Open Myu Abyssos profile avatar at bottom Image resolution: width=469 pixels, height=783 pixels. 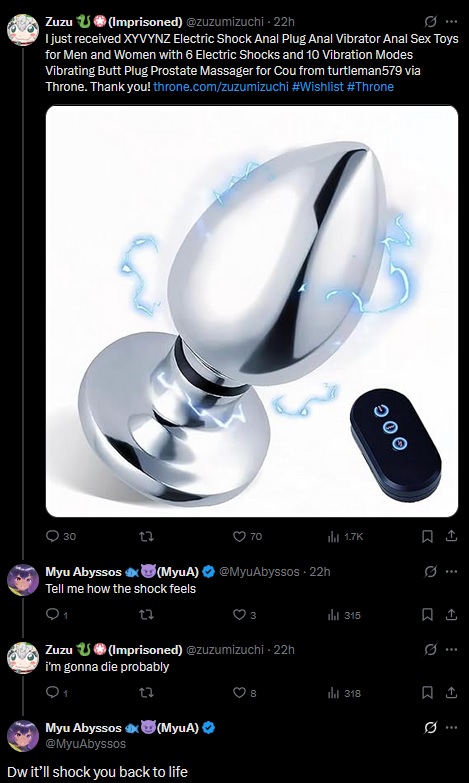(23, 736)
